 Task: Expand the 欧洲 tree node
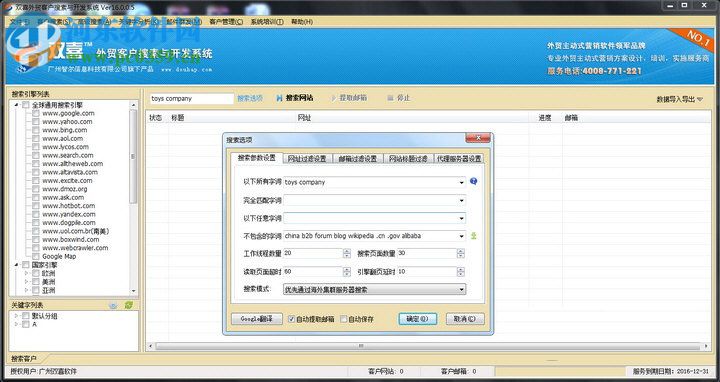26,274
